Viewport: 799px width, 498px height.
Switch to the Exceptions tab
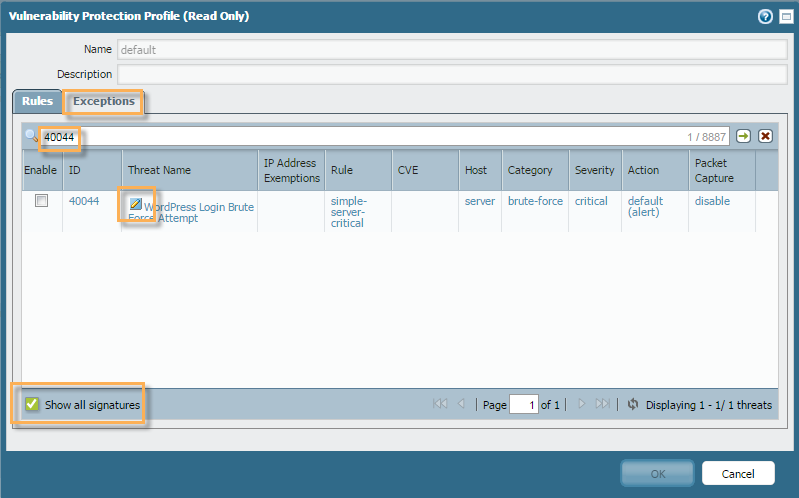(104, 102)
